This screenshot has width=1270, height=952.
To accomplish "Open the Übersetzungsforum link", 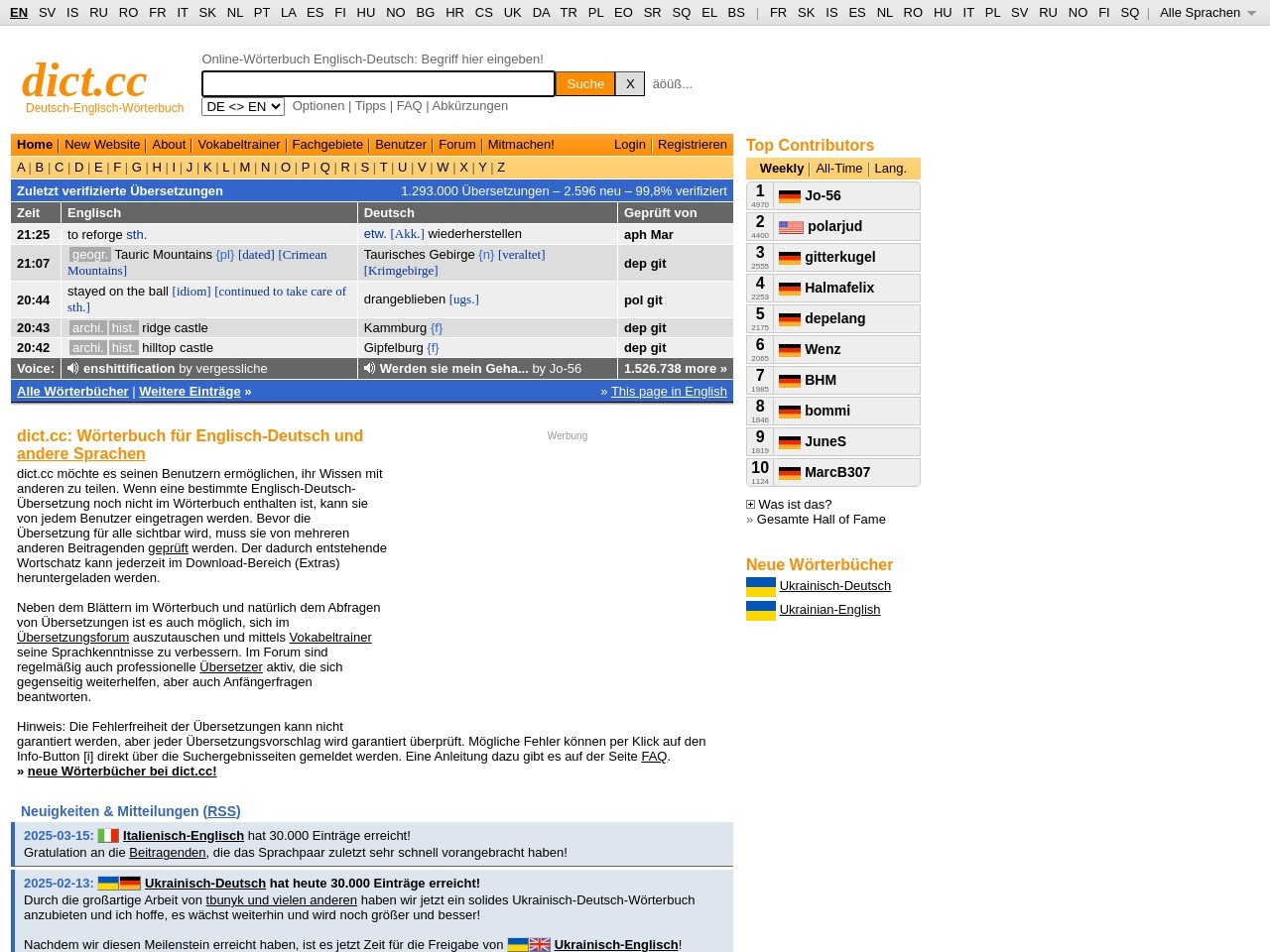I will tap(72, 638).
